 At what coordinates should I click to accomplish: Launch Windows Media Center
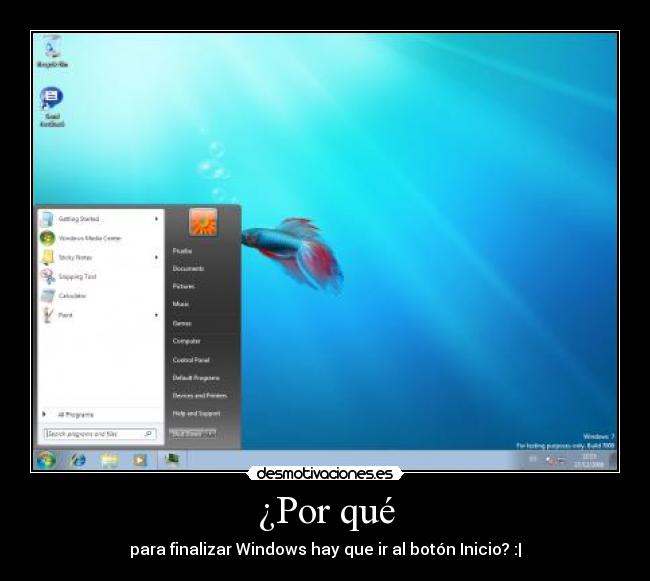(100, 238)
